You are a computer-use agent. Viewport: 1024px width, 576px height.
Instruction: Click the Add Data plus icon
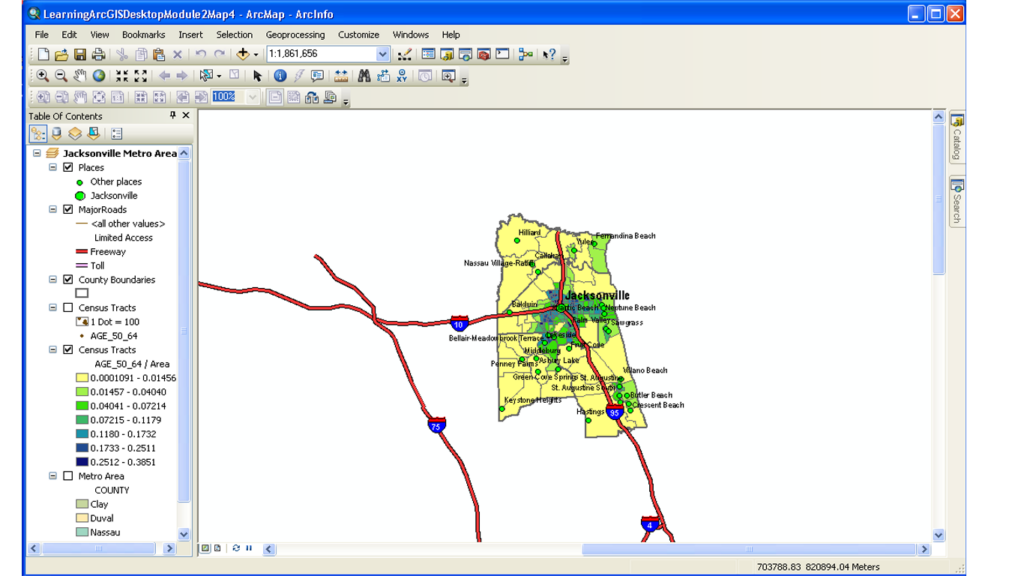tap(243, 54)
